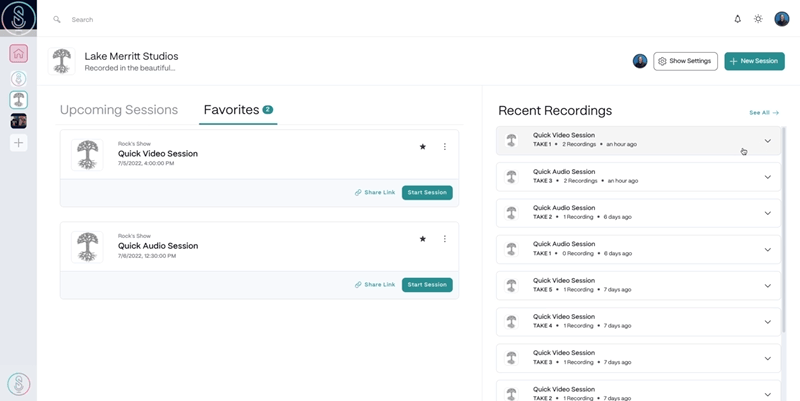800x401 pixels.
Task: Click the New Session button
Action: [754, 61]
